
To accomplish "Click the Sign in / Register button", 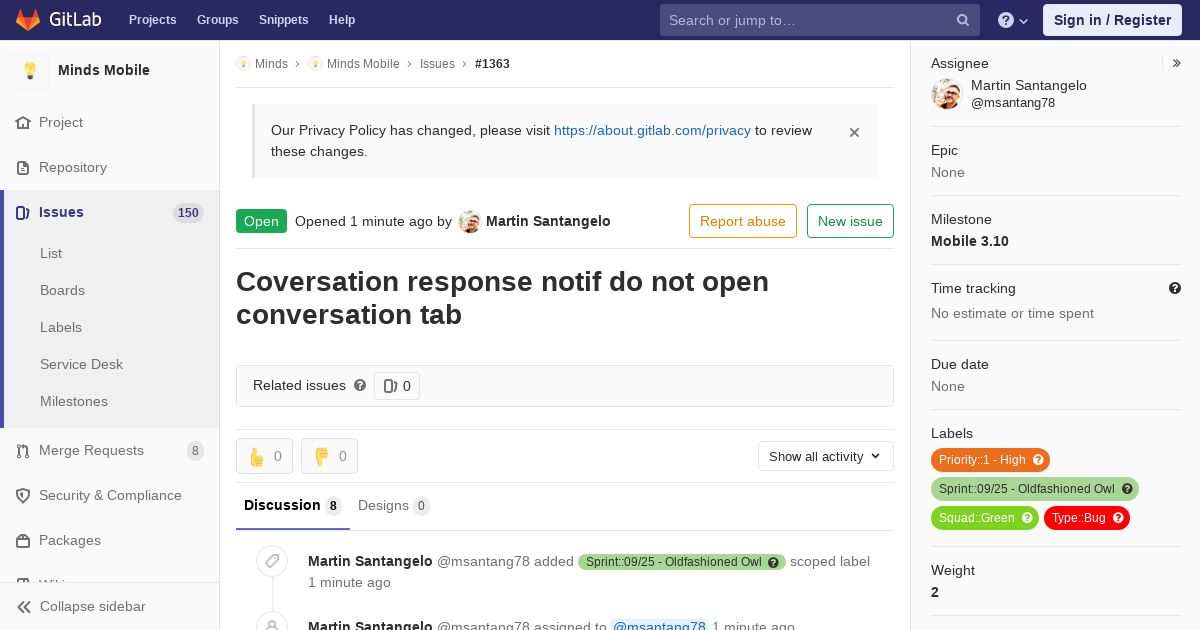I will [x=1112, y=20].
